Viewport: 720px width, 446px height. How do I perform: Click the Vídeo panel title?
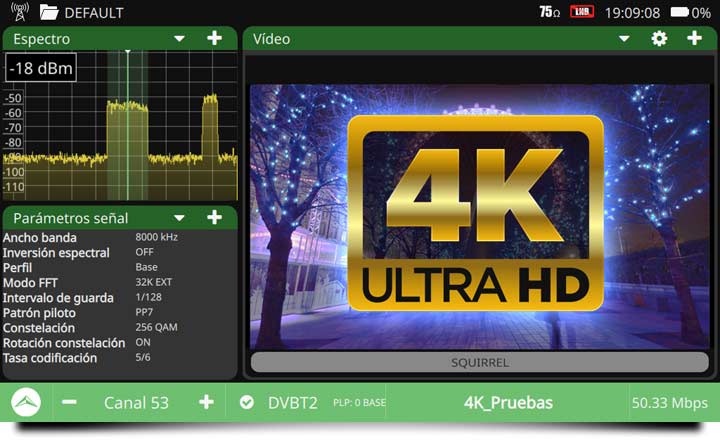[271, 39]
